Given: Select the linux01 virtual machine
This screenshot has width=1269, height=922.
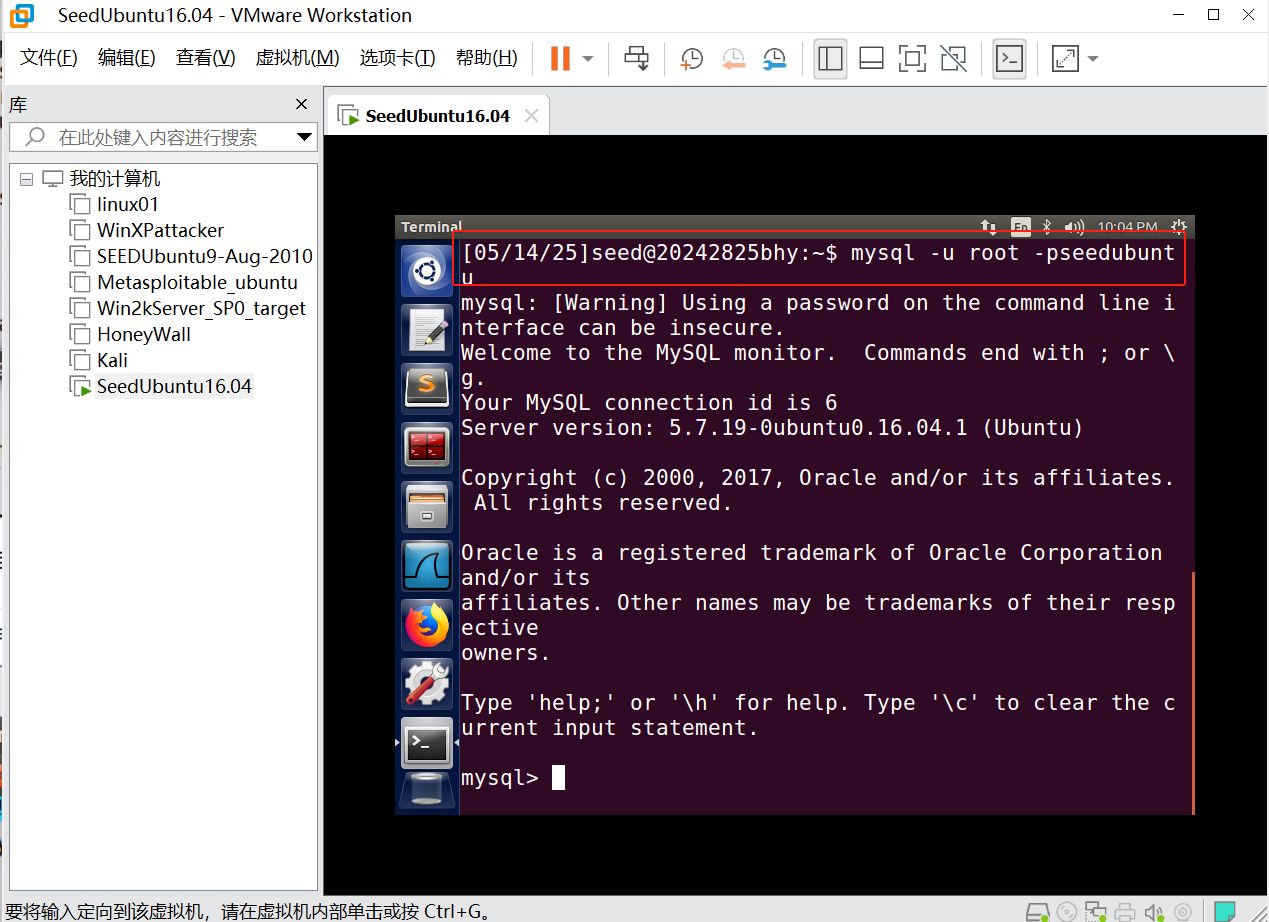Looking at the screenshot, I should pos(128,204).
